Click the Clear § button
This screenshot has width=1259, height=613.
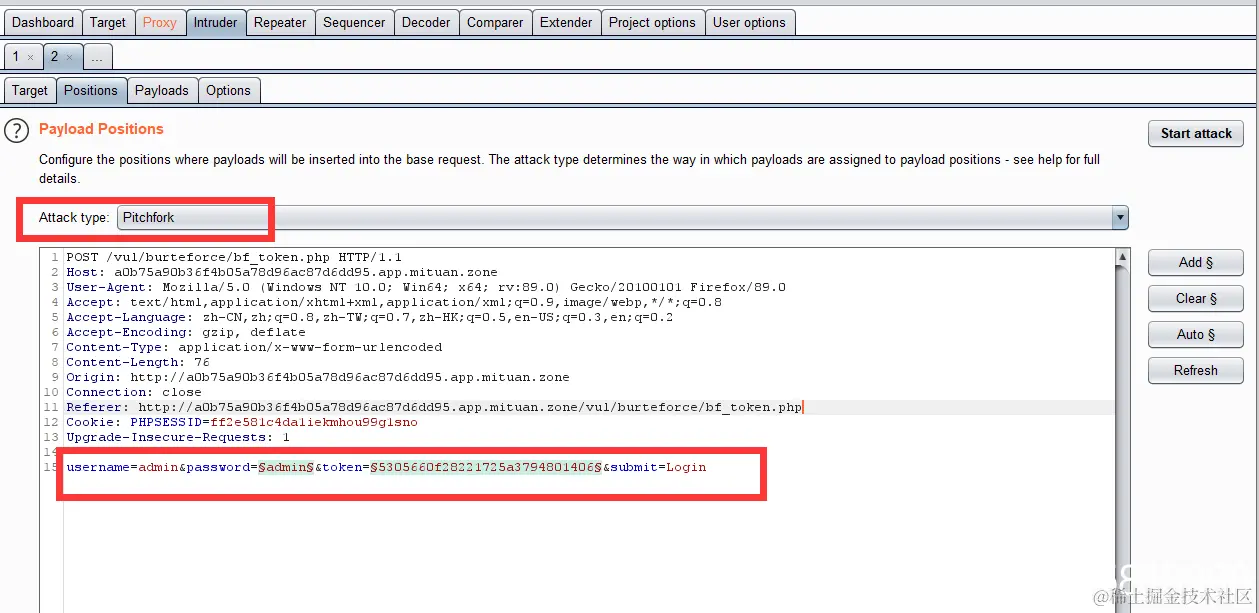pyautogui.click(x=1196, y=298)
